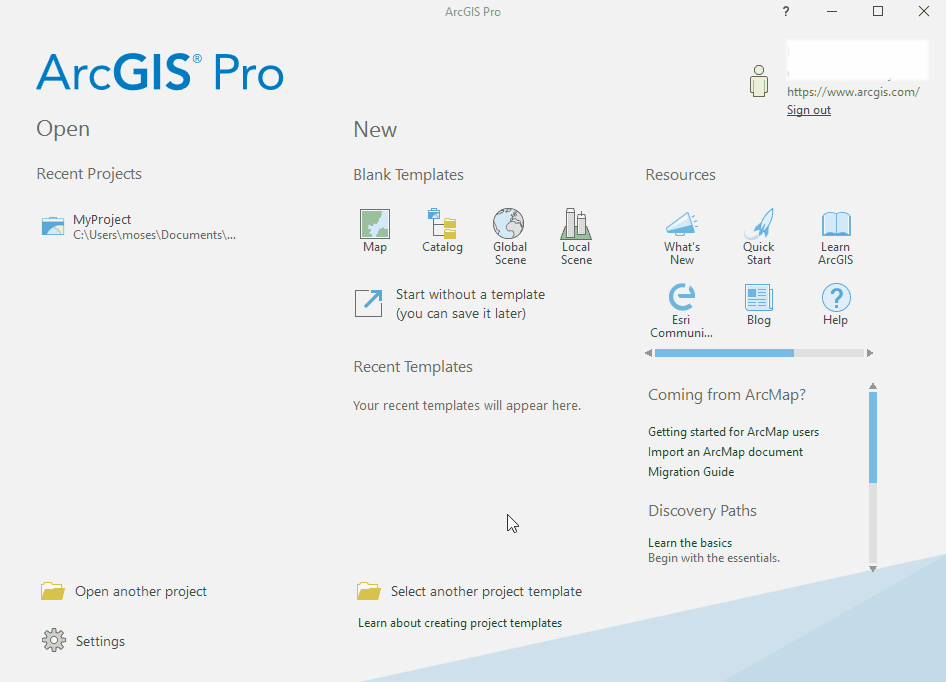Click the user profile avatar icon

click(x=759, y=81)
